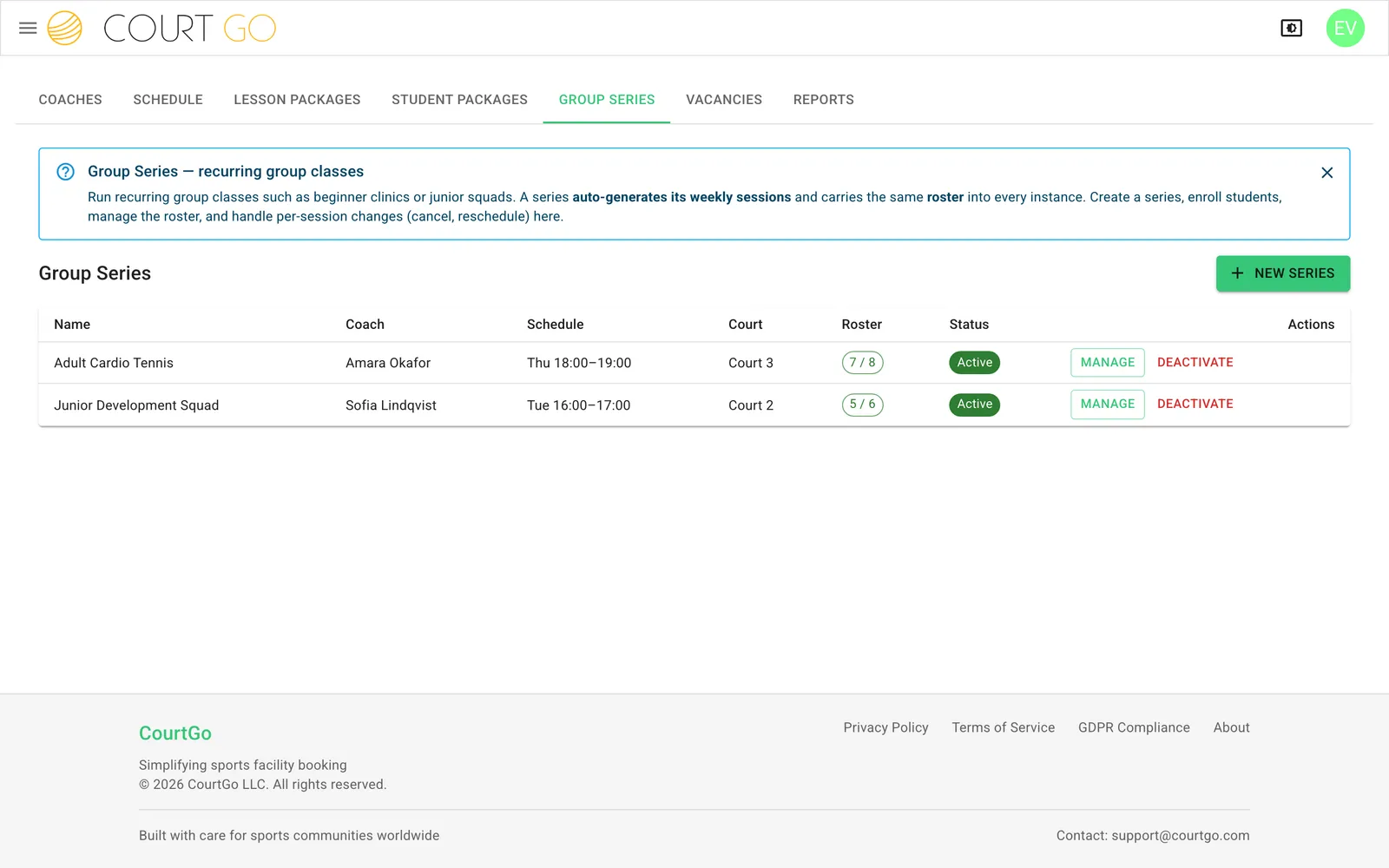
Task: Manage the Adult Cardio Tennis series
Action: coord(1107,362)
